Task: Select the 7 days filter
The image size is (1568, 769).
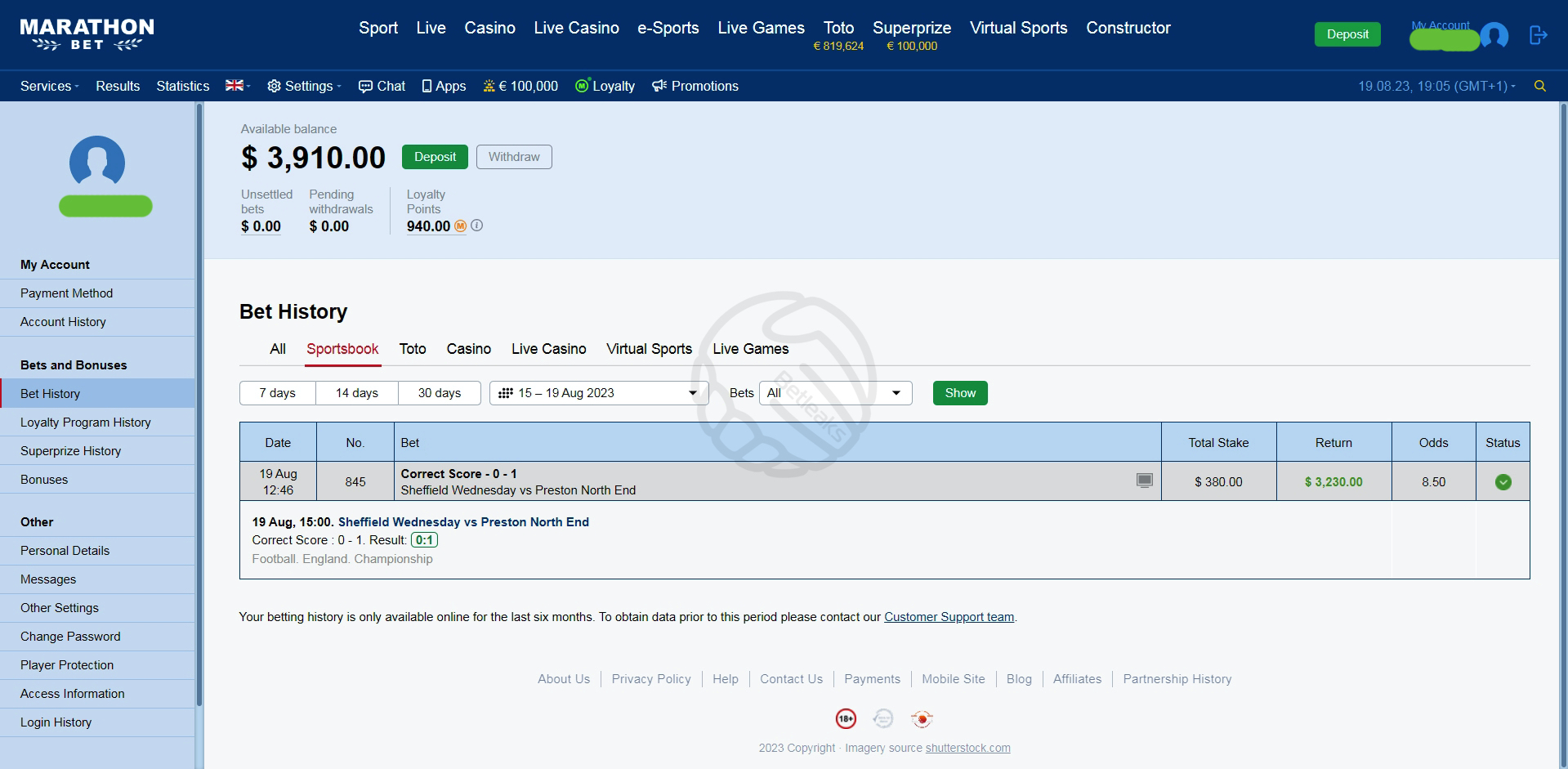Action: click(x=277, y=393)
